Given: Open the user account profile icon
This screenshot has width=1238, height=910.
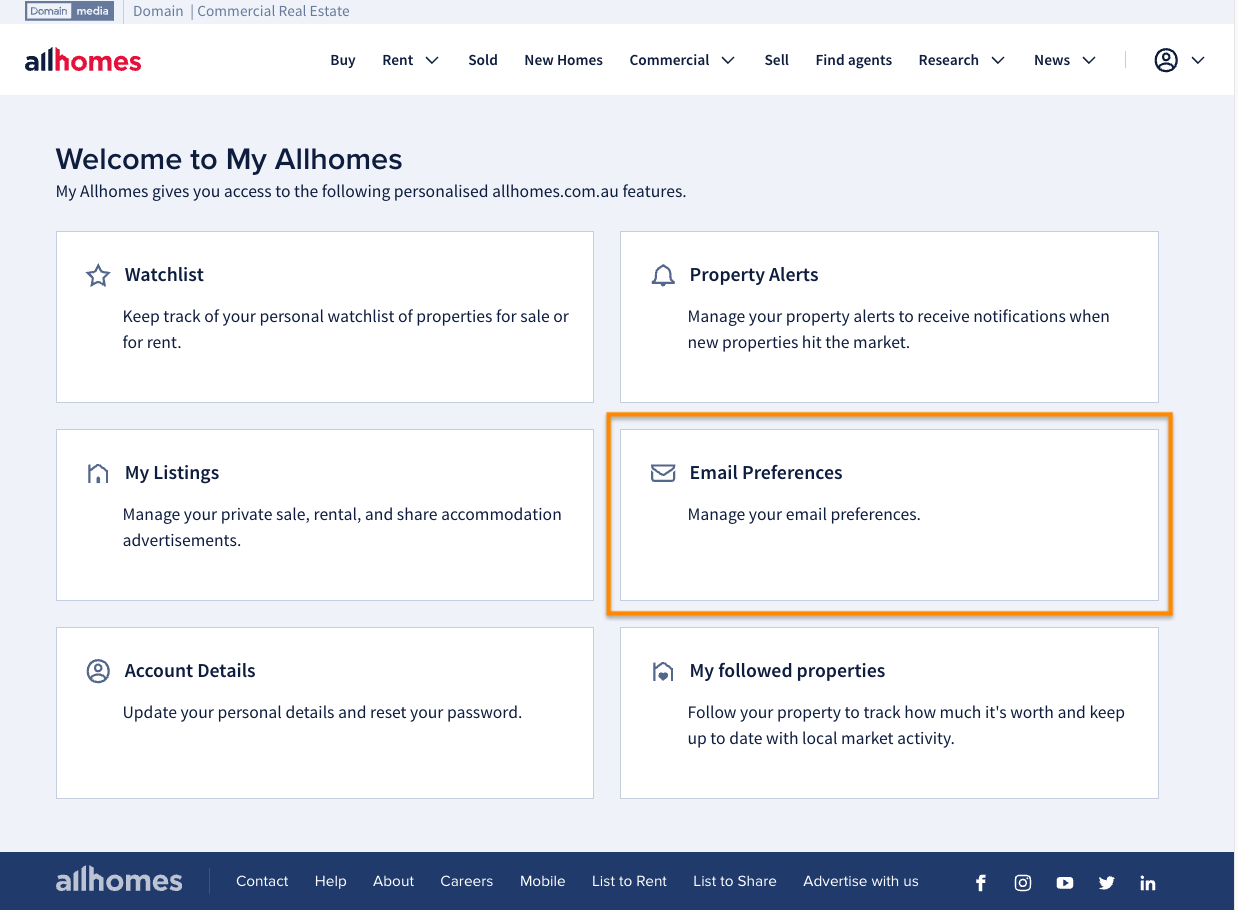Looking at the screenshot, I should (x=1166, y=60).
